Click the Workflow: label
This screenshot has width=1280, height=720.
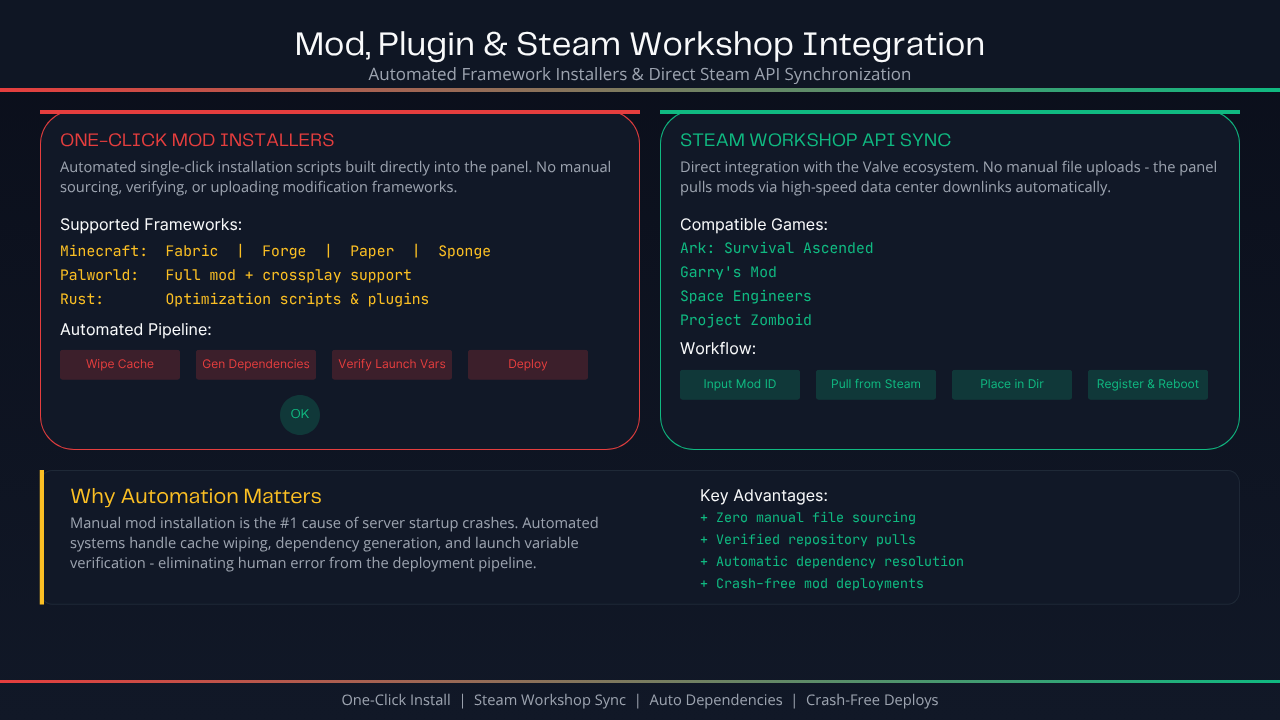718,349
